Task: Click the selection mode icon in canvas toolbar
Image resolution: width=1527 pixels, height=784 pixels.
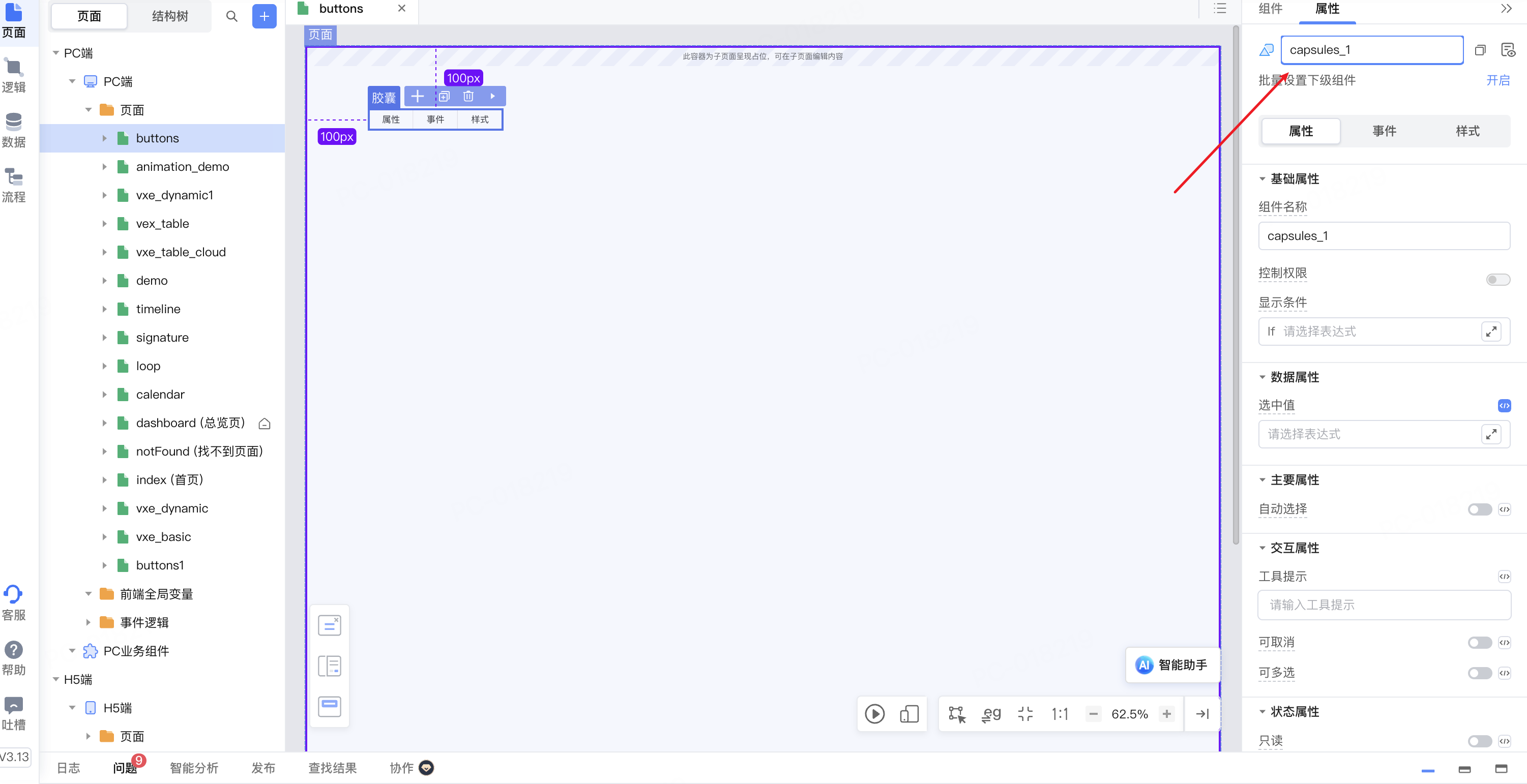Action: tap(957, 714)
